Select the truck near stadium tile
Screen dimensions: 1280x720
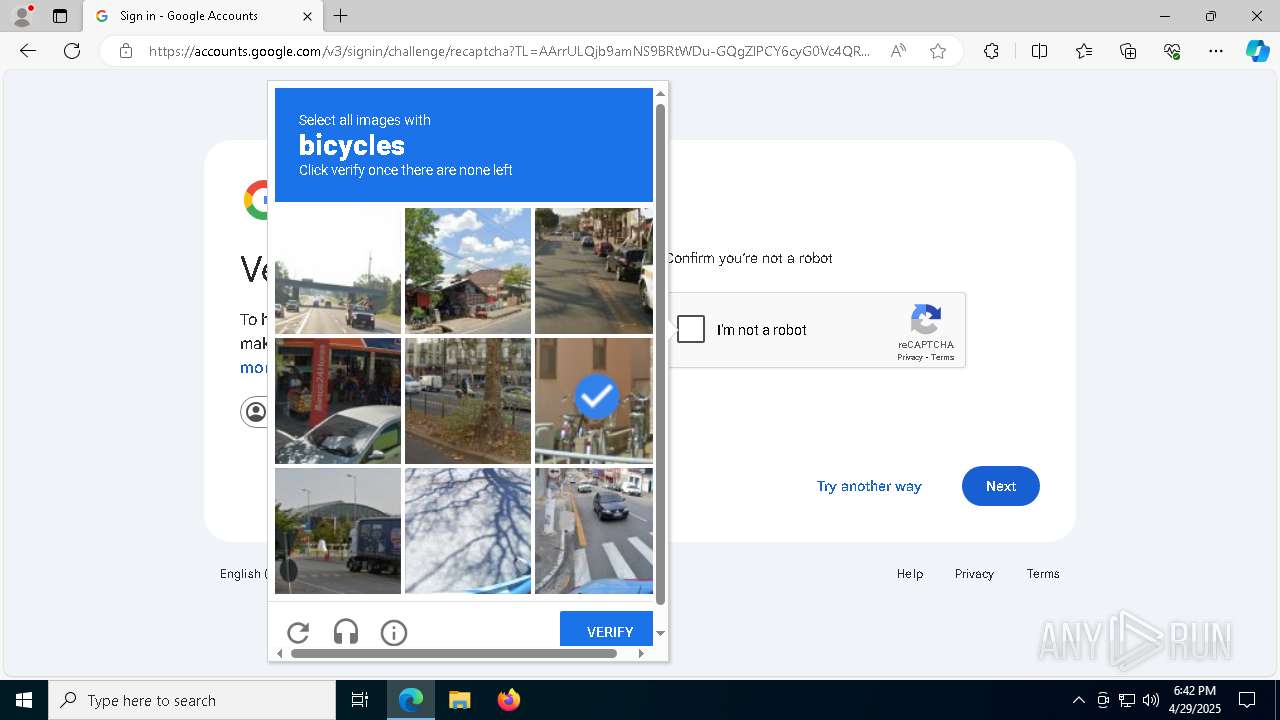(338, 531)
